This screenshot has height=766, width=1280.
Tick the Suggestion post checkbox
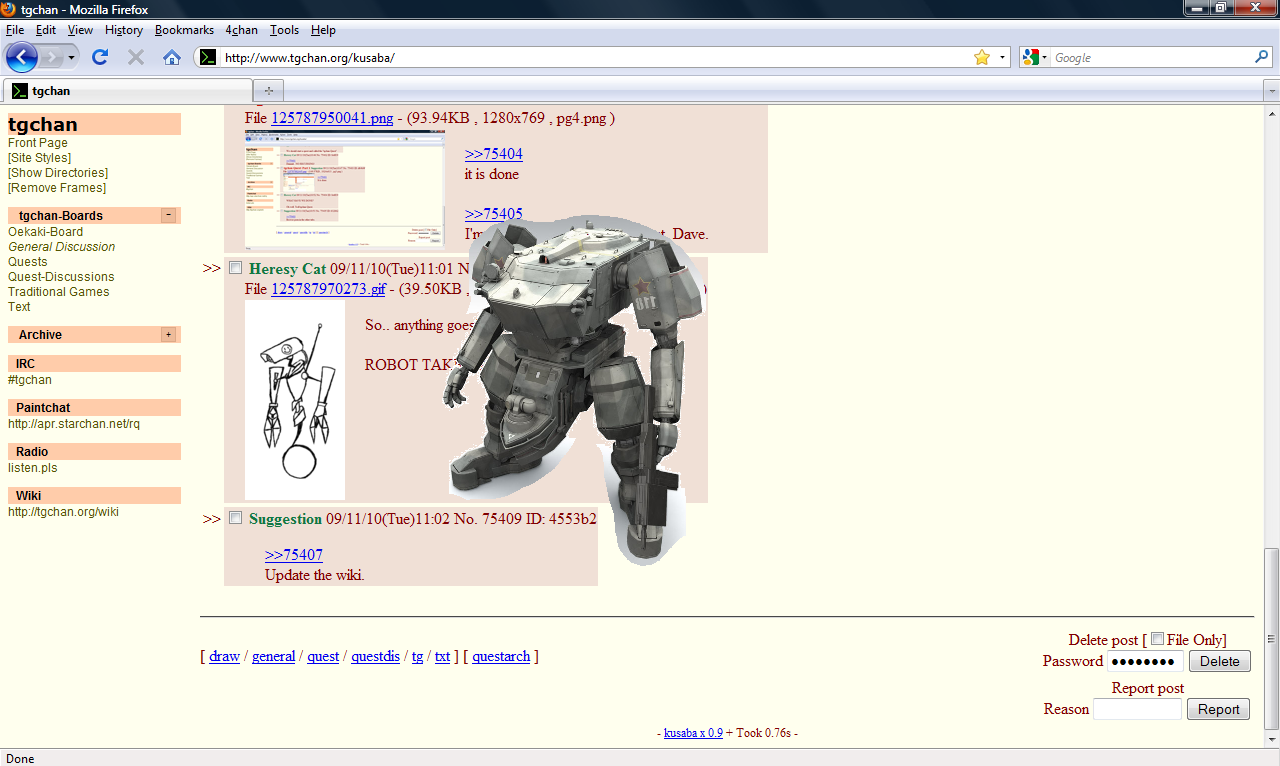[235, 518]
